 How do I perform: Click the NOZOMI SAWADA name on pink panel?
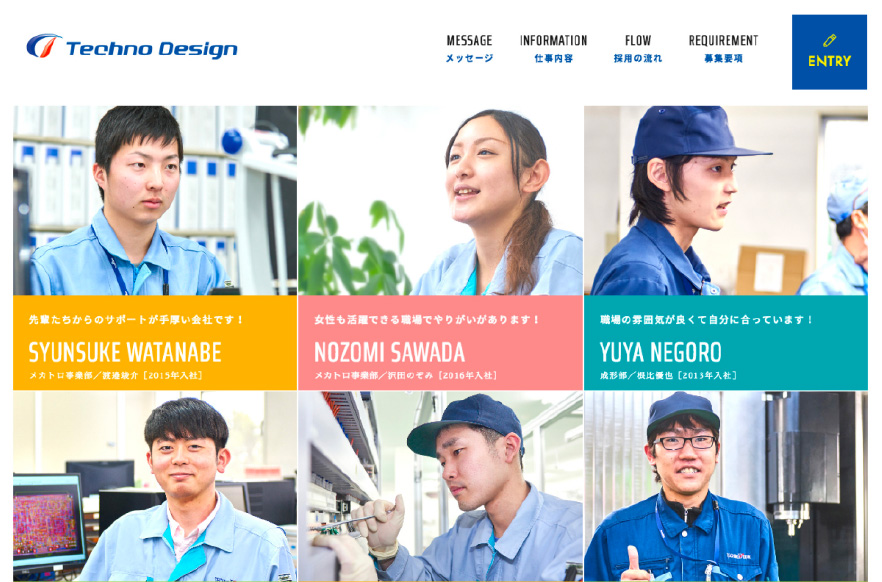(390, 353)
